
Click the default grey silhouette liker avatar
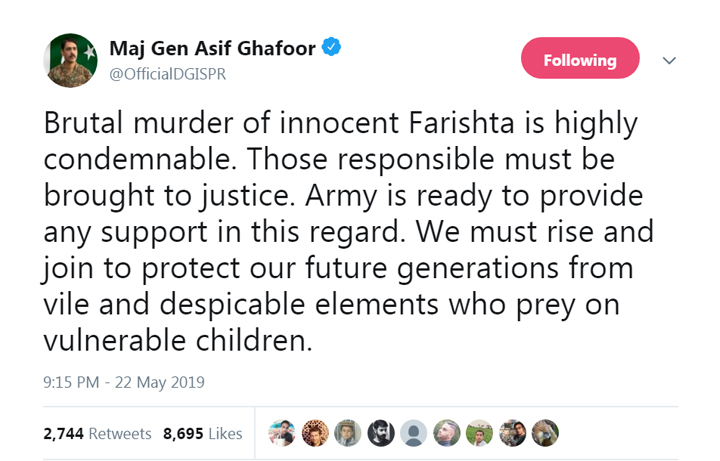[413, 432]
